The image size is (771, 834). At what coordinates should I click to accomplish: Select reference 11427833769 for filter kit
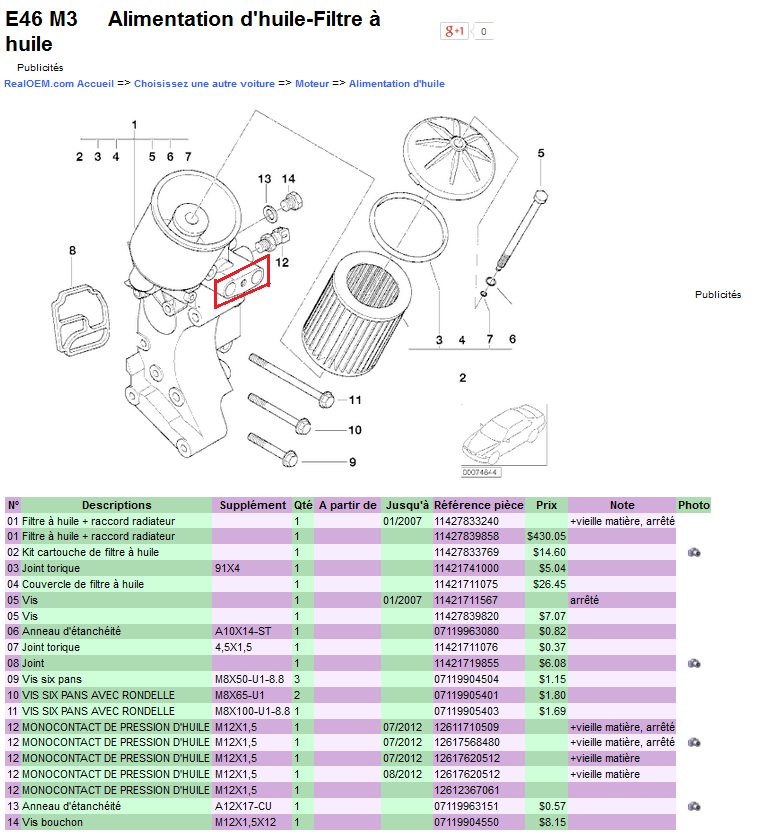[466, 553]
